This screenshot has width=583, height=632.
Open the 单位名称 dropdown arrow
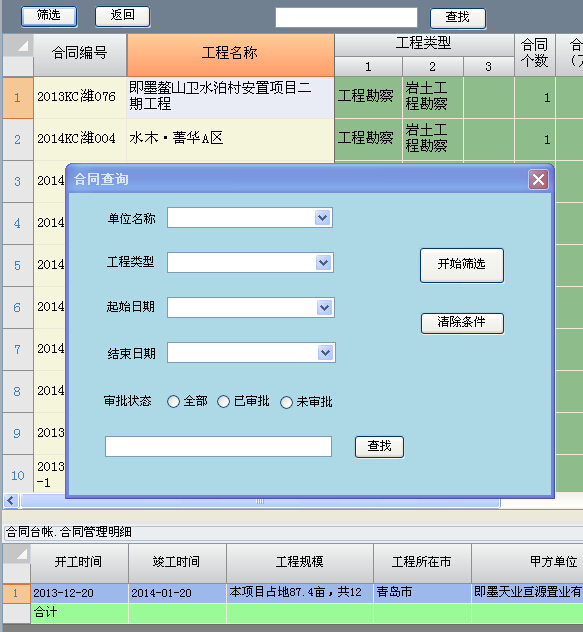click(322, 218)
